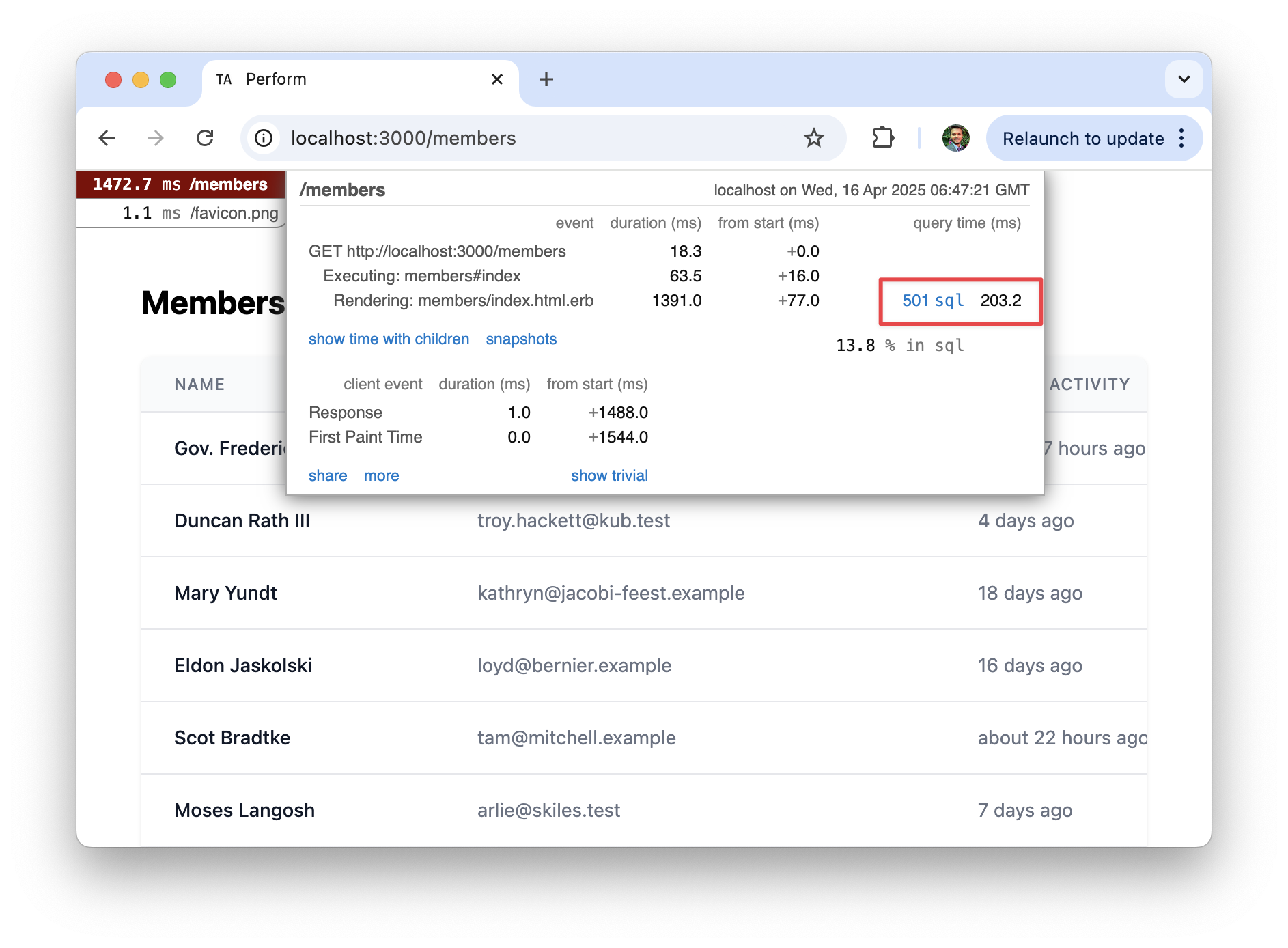
Task: Bookmark the page with the star icon
Action: [x=814, y=138]
